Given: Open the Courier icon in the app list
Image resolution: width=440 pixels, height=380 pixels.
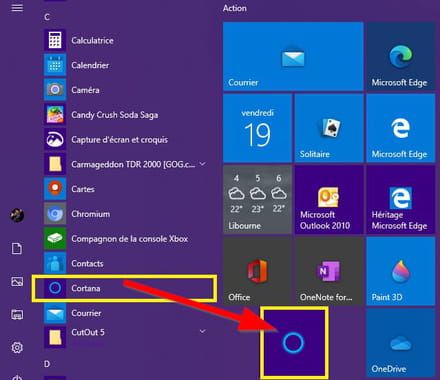Looking at the screenshot, I should 55,313.
